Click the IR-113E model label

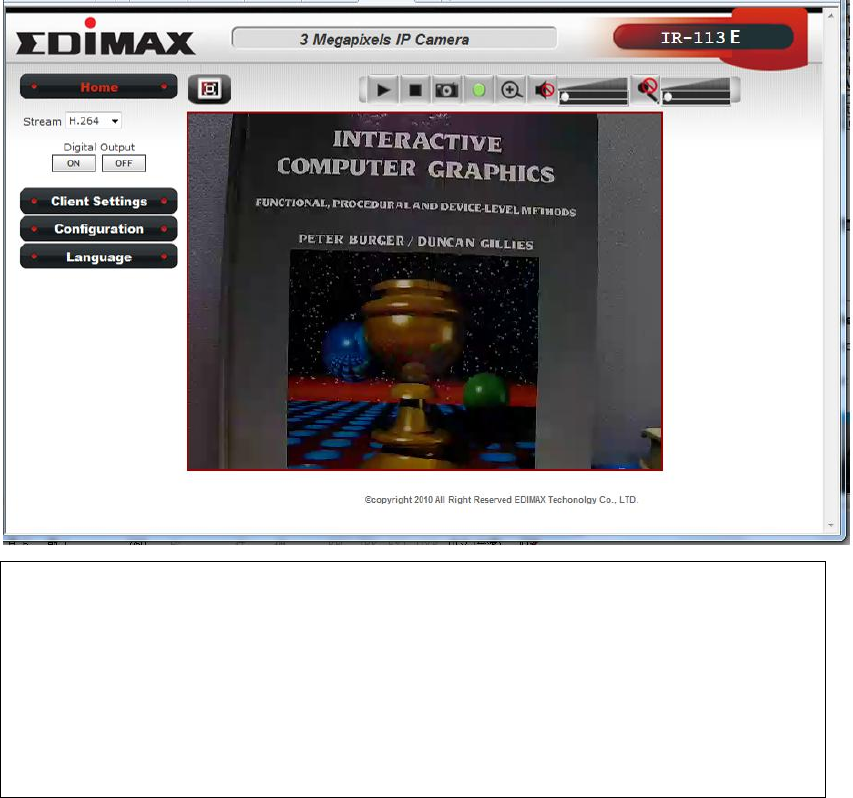pos(700,38)
